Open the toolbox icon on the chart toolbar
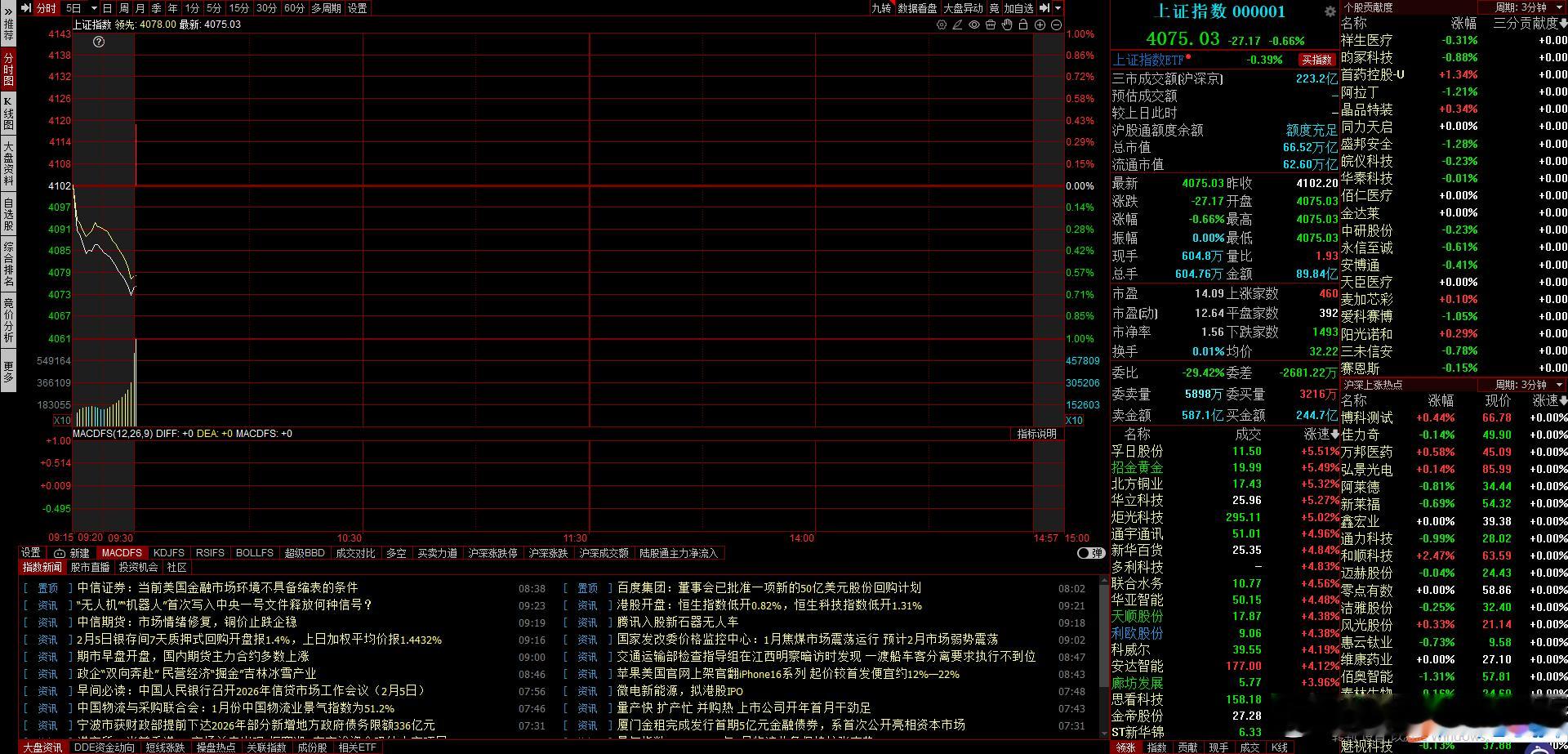1568x754 pixels. click(990, 25)
